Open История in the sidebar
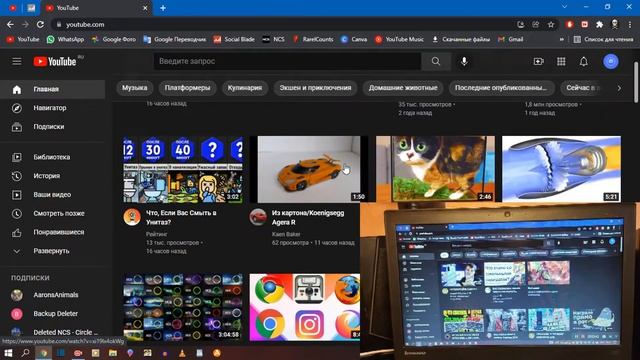This screenshot has height=360, width=640. click(52, 176)
